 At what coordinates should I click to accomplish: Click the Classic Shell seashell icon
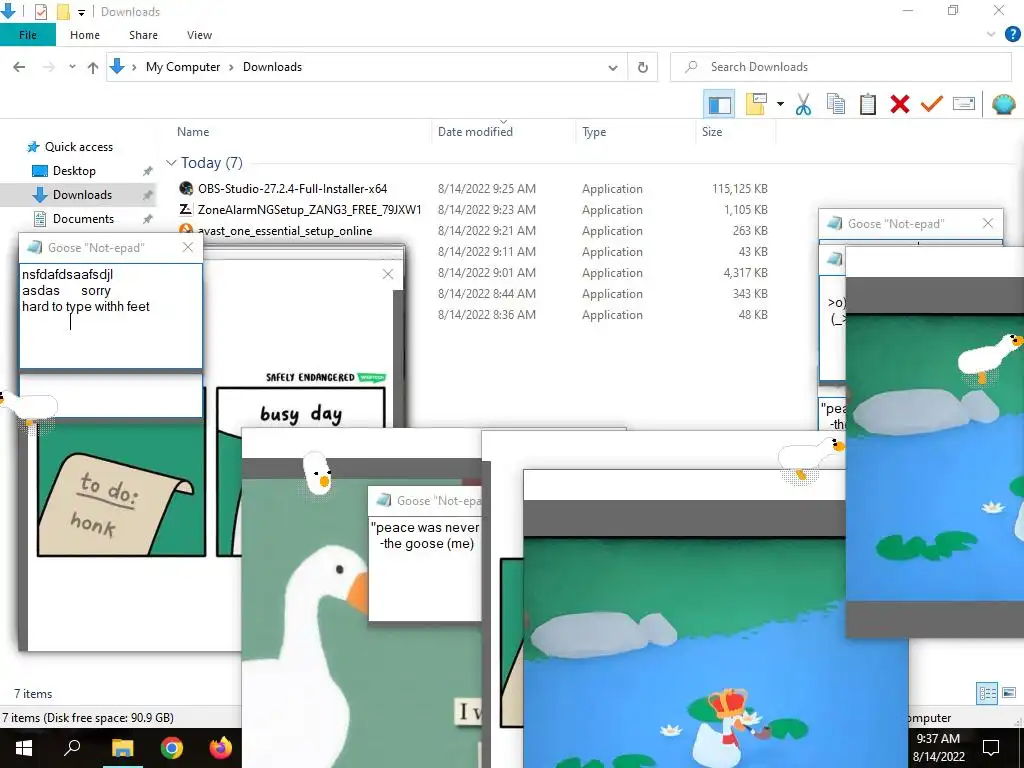click(1003, 104)
